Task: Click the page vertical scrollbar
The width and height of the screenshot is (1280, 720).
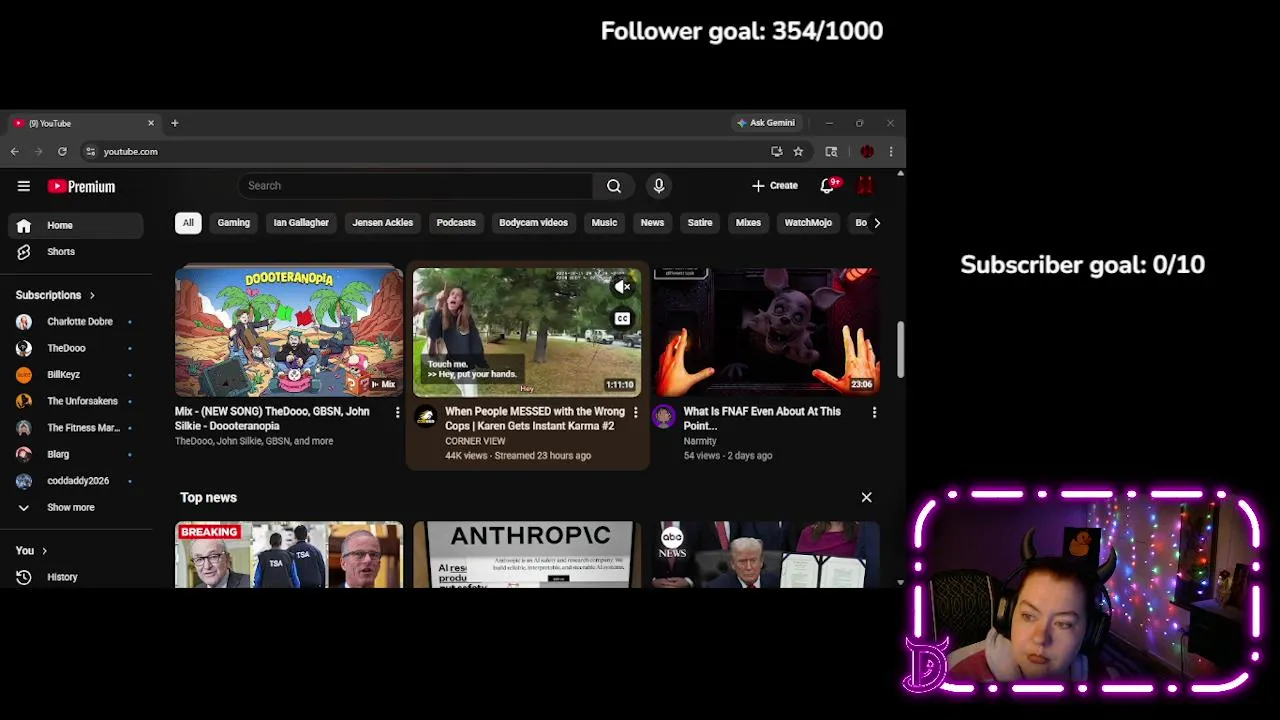Action: 900,350
